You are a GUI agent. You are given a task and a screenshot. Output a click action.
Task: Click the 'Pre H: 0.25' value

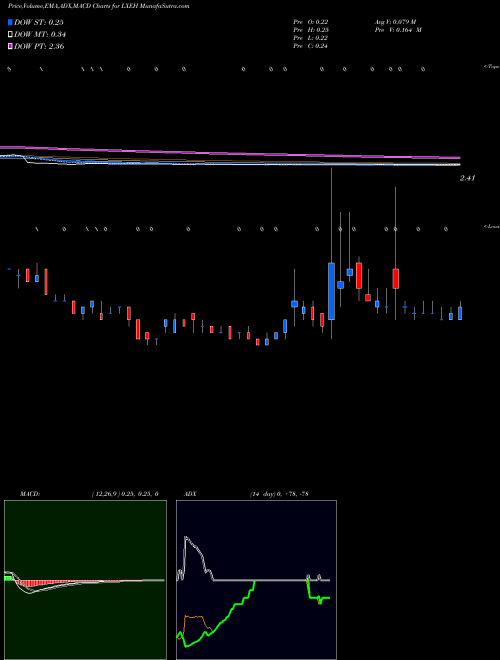point(311,30)
